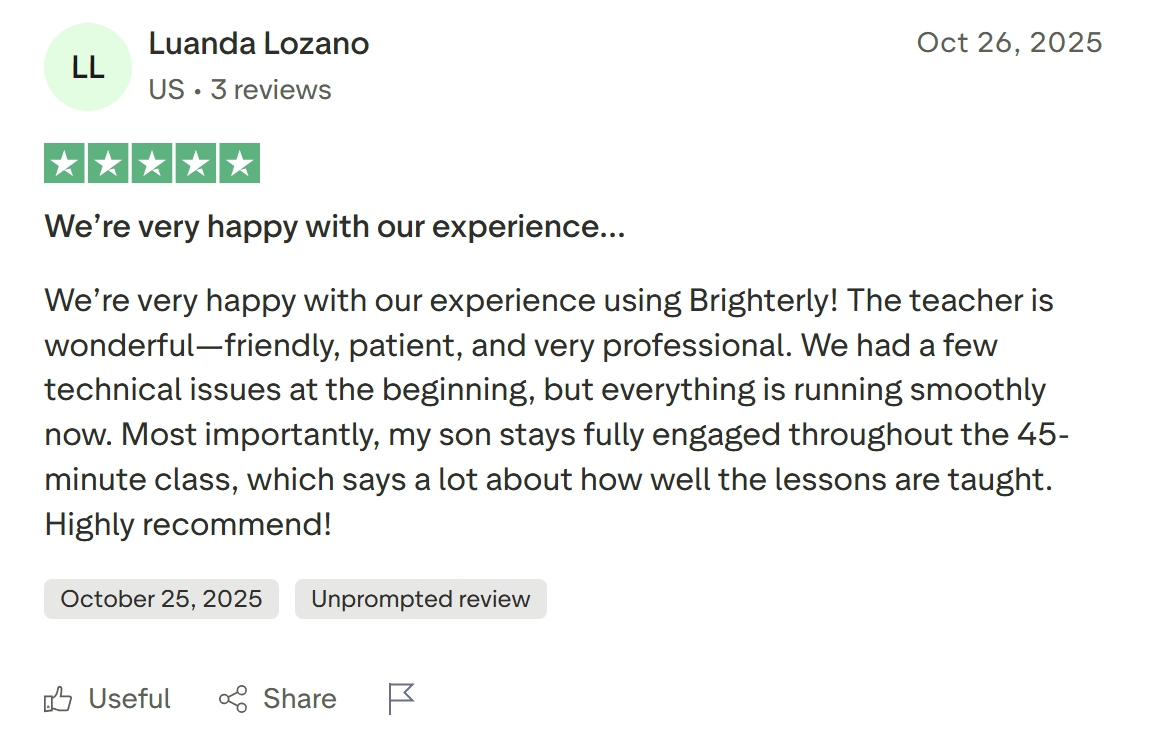This screenshot has height=752, width=1150.
Task: Click the Share text label
Action: click(299, 699)
